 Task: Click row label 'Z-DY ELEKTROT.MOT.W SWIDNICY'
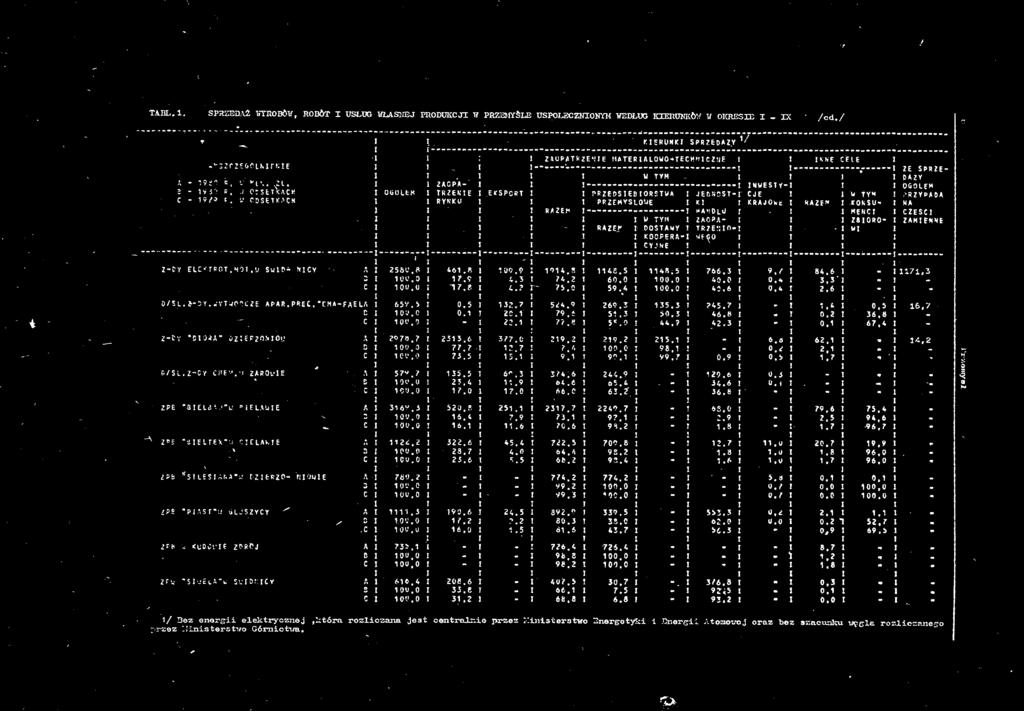238,269
